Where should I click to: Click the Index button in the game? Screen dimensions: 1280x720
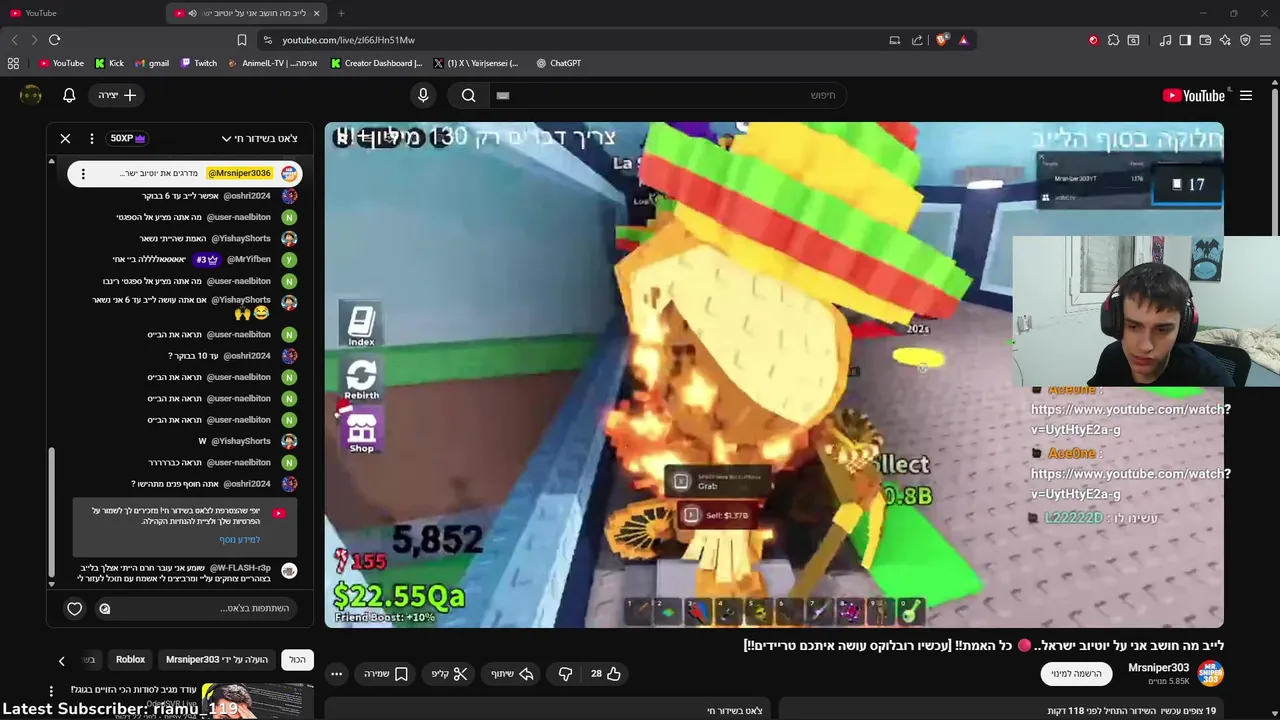point(361,326)
